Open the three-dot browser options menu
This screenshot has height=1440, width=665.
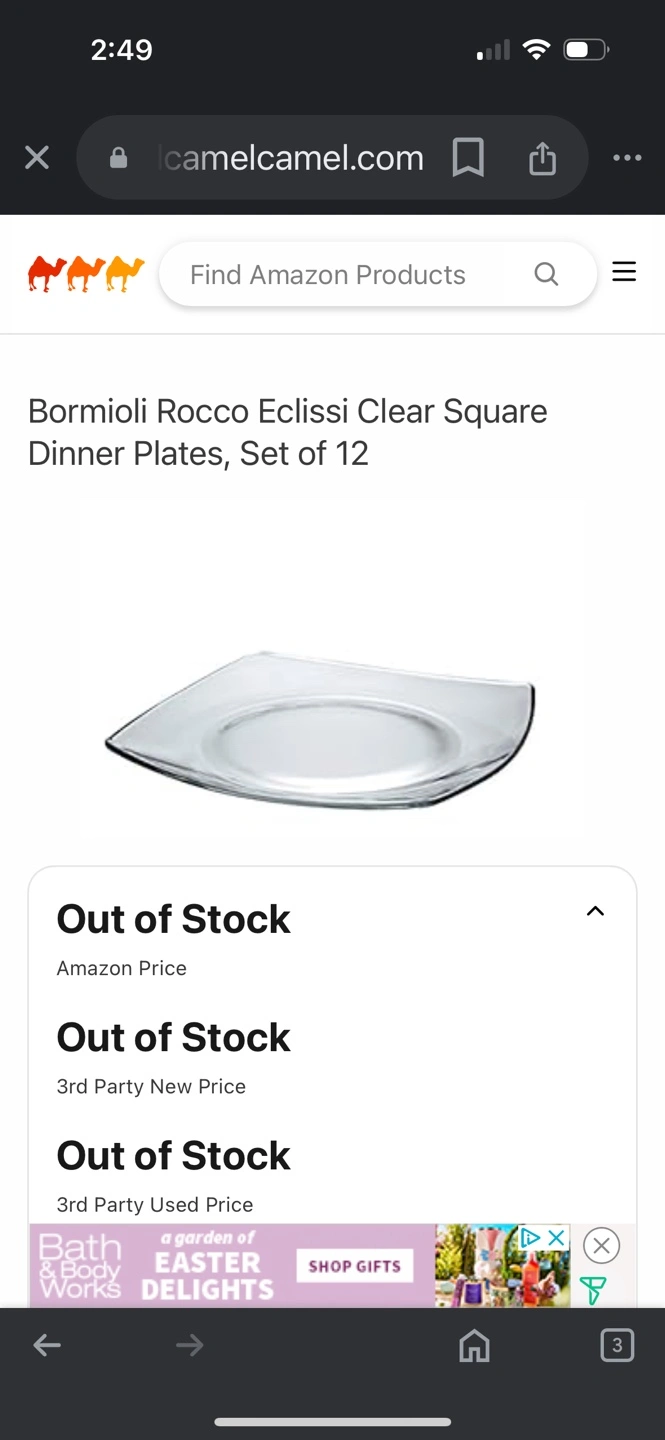click(x=627, y=157)
